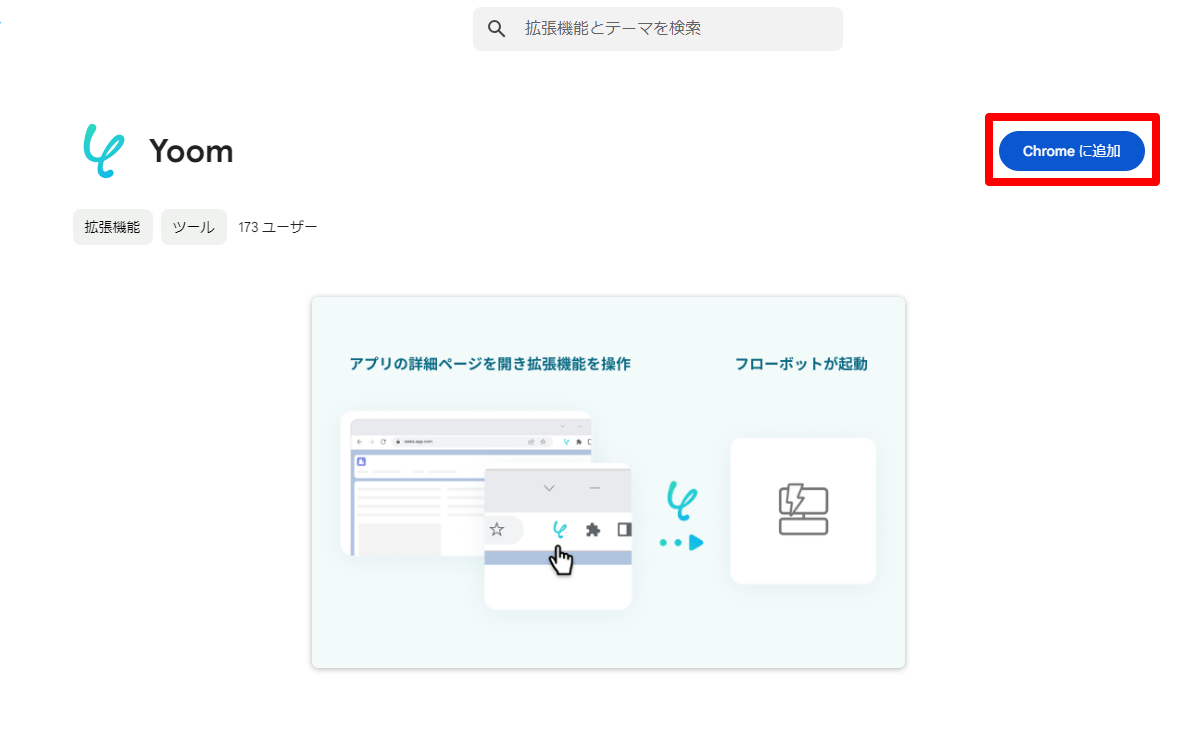Click the flowbot lightning icon in the screenshot
Viewport: 1200px width, 737px height.
tap(803, 510)
